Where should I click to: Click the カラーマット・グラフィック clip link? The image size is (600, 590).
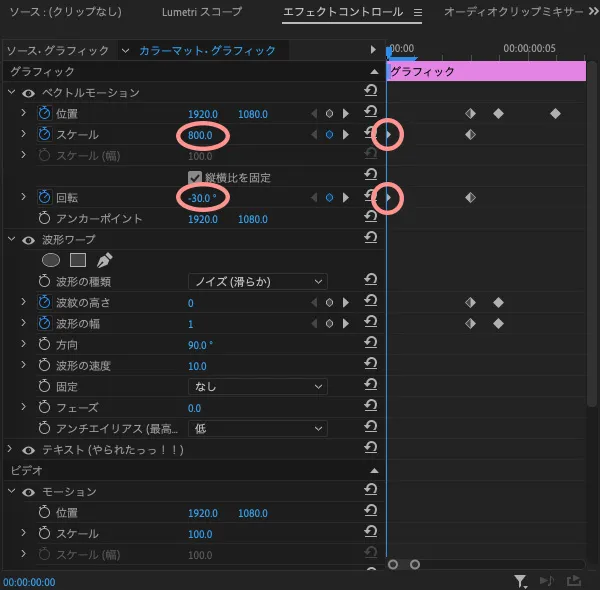pyautogui.click(x=207, y=50)
